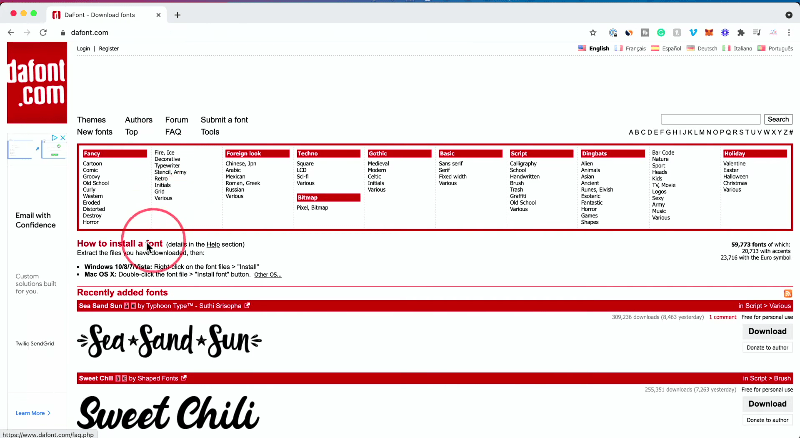Open the Pixel, Bitmap category
Viewport: 800px width, 438px height.
(x=312, y=208)
